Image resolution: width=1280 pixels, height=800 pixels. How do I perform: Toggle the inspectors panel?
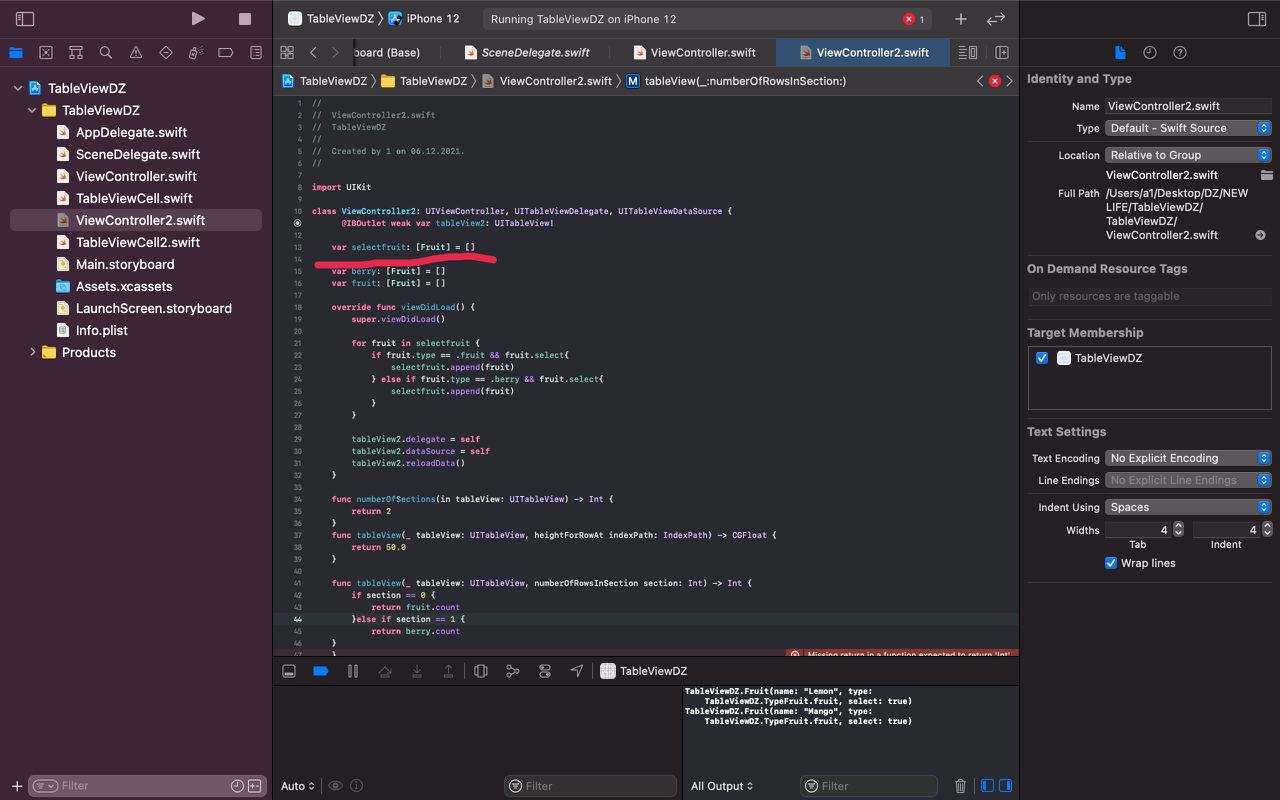(x=1257, y=19)
